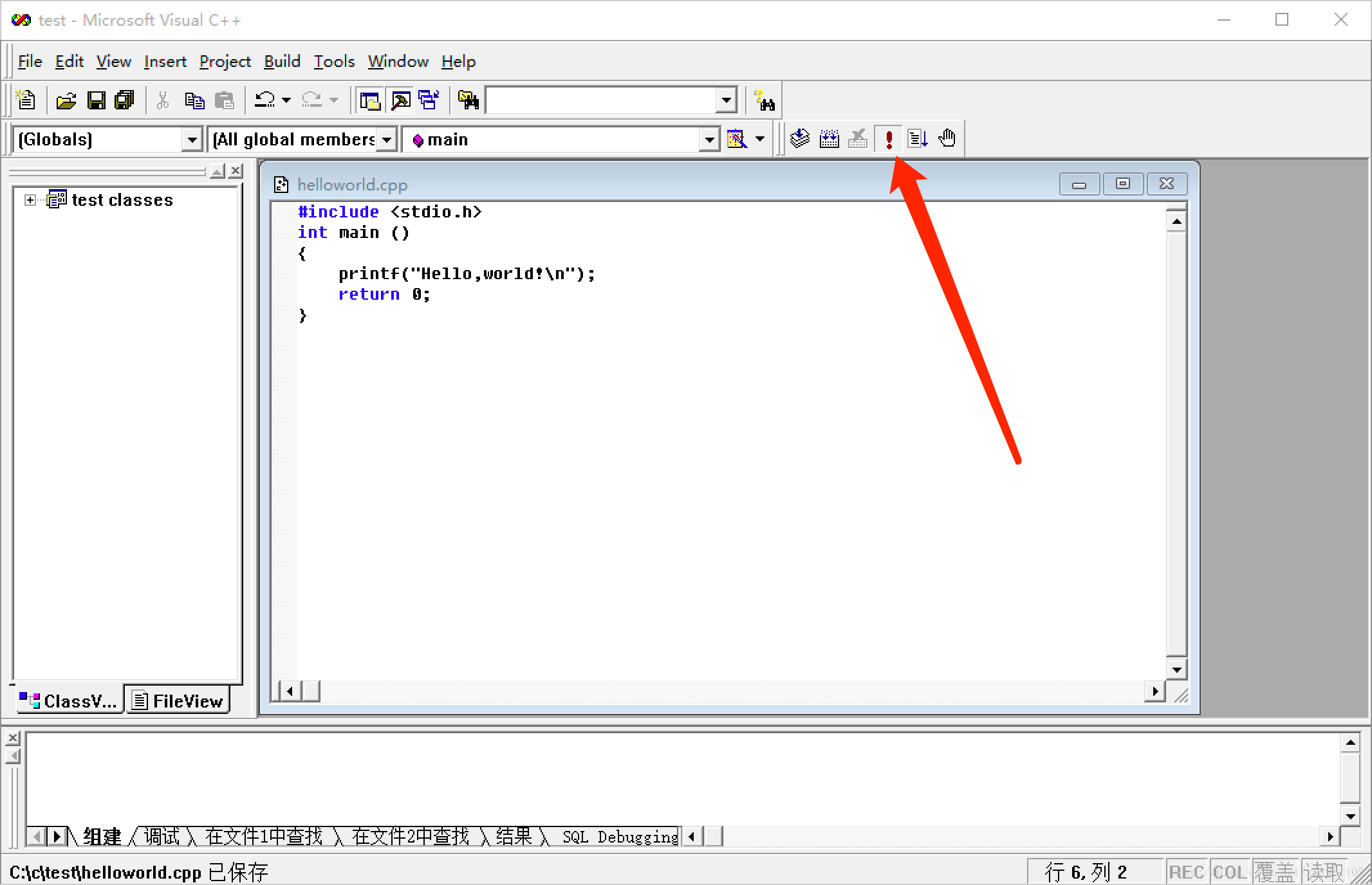This screenshot has width=1372, height=885.
Task: Open the Build menu
Action: (x=282, y=62)
